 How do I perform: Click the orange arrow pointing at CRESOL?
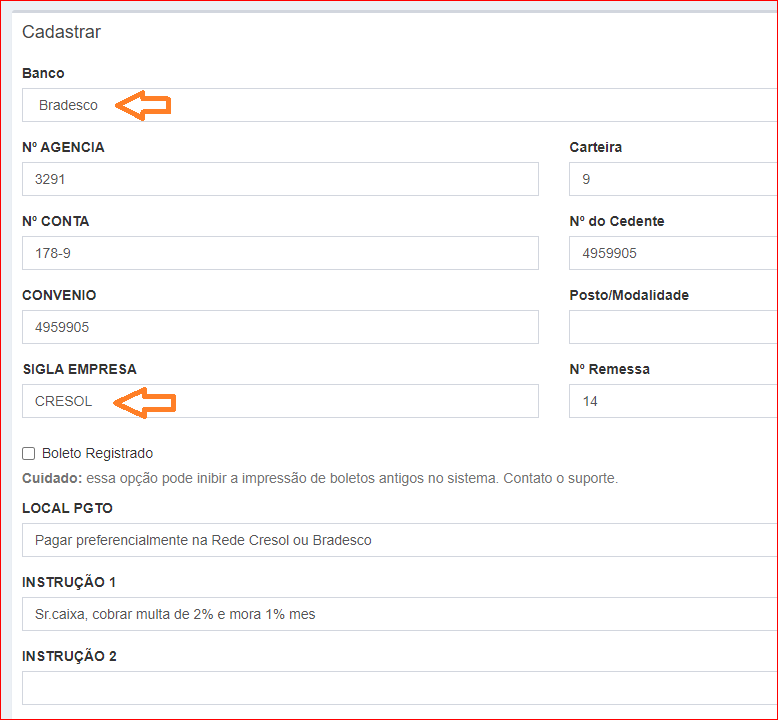(x=145, y=402)
